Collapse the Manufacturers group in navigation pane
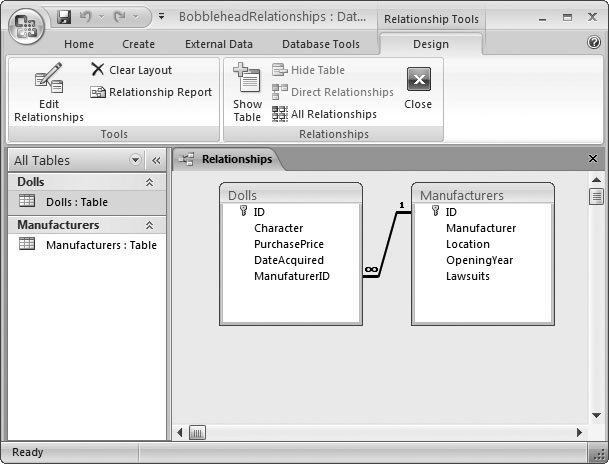 coord(150,226)
